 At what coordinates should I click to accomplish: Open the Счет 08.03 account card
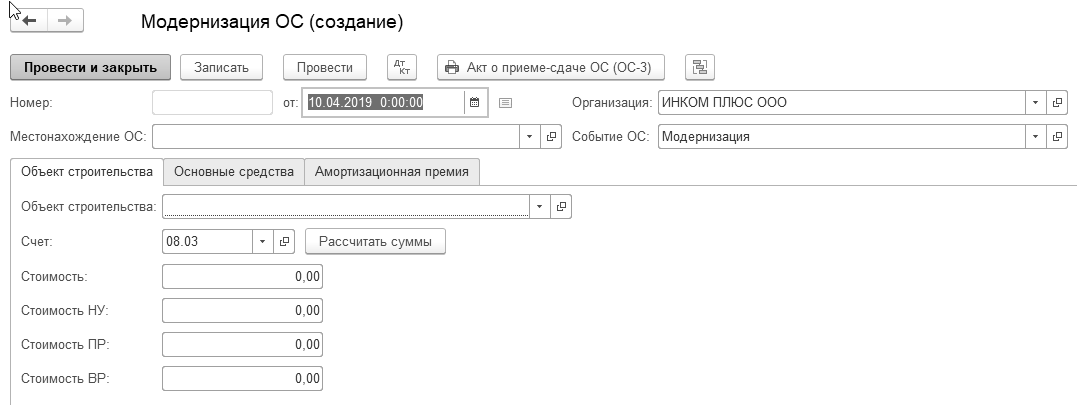(285, 241)
